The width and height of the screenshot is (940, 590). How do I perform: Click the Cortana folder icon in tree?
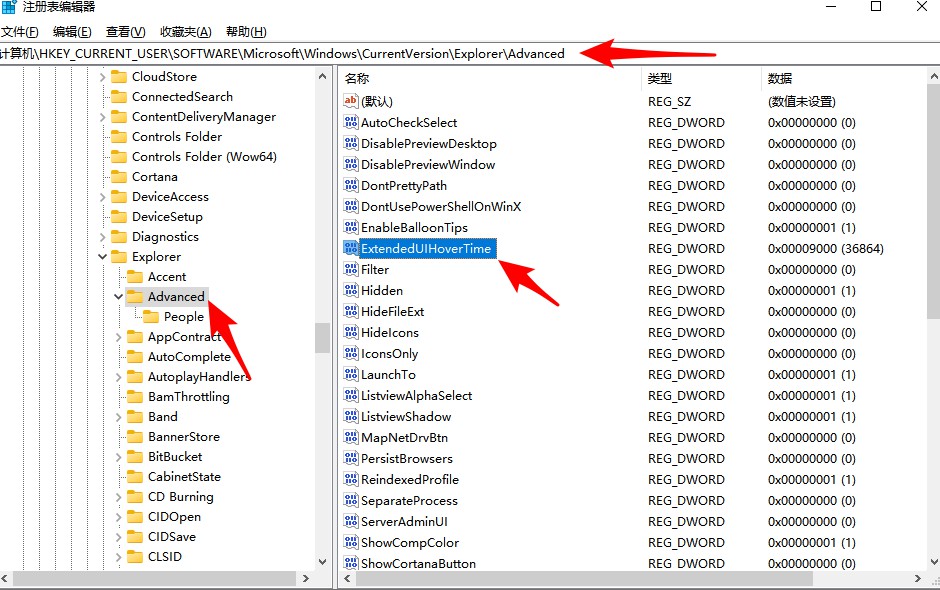pos(119,176)
